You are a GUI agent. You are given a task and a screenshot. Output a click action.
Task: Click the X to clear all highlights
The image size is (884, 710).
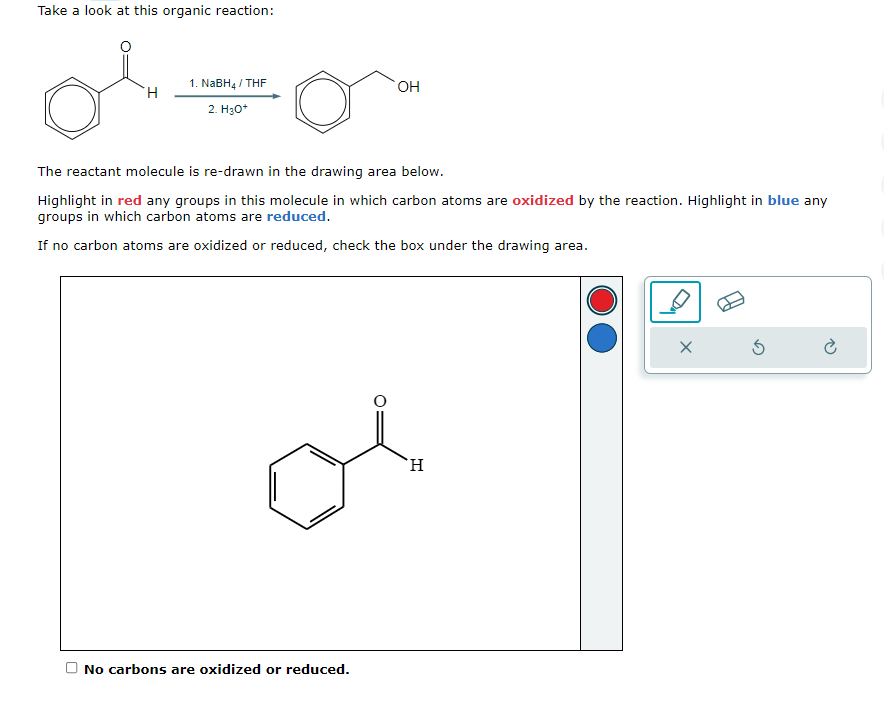pyautogui.click(x=684, y=347)
